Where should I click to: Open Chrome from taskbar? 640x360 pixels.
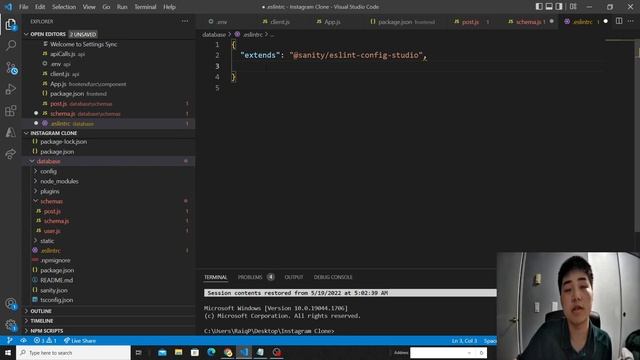pyautogui.click(x=228, y=353)
